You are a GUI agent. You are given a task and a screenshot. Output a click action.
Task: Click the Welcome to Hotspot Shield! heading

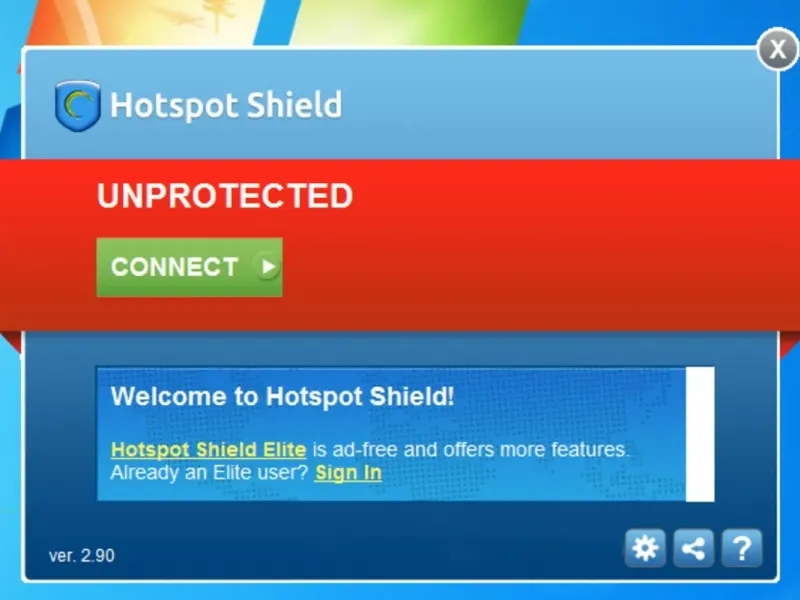click(282, 396)
